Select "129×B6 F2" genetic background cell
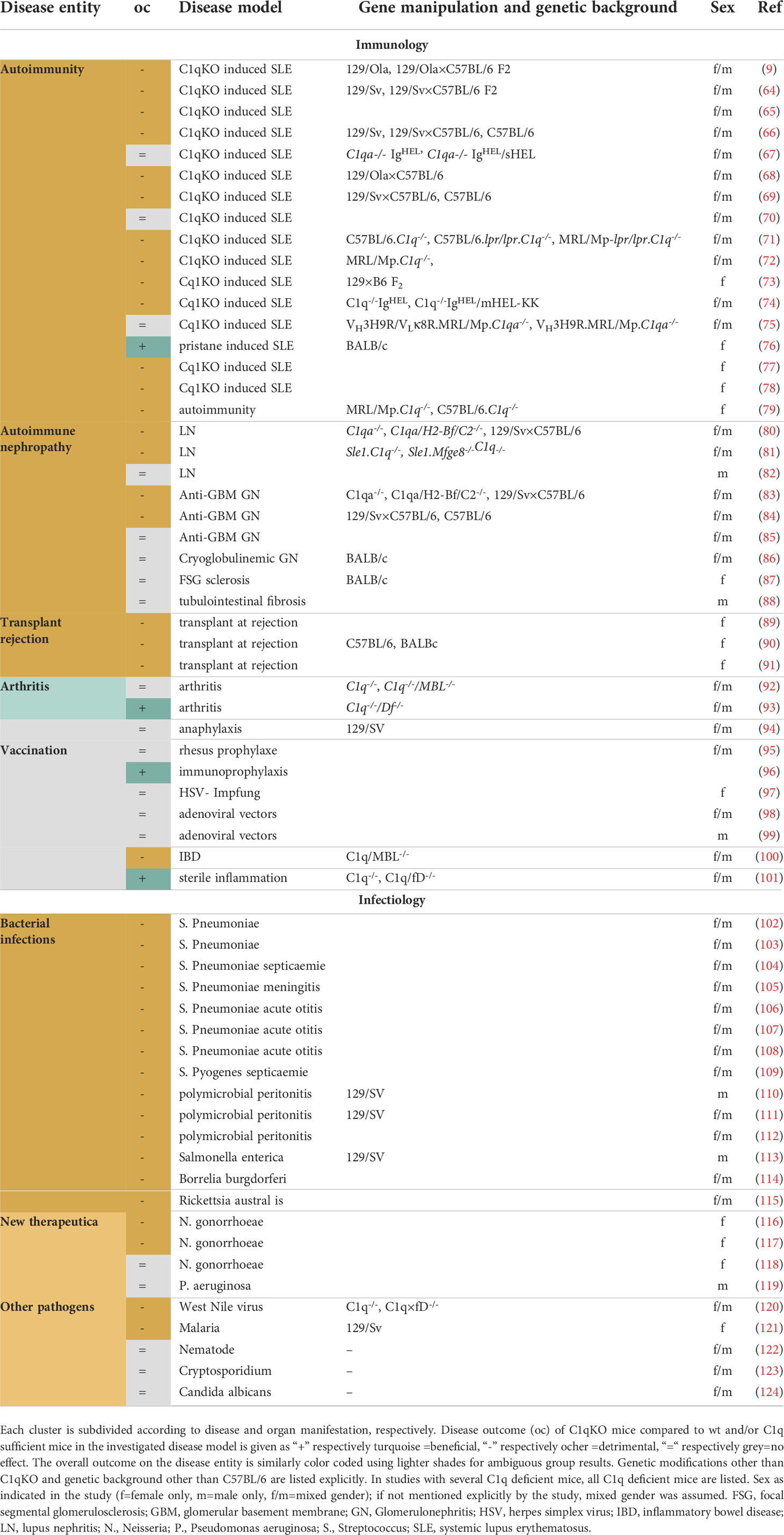The height and width of the screenshot is (1535, 784). point(374,283)
